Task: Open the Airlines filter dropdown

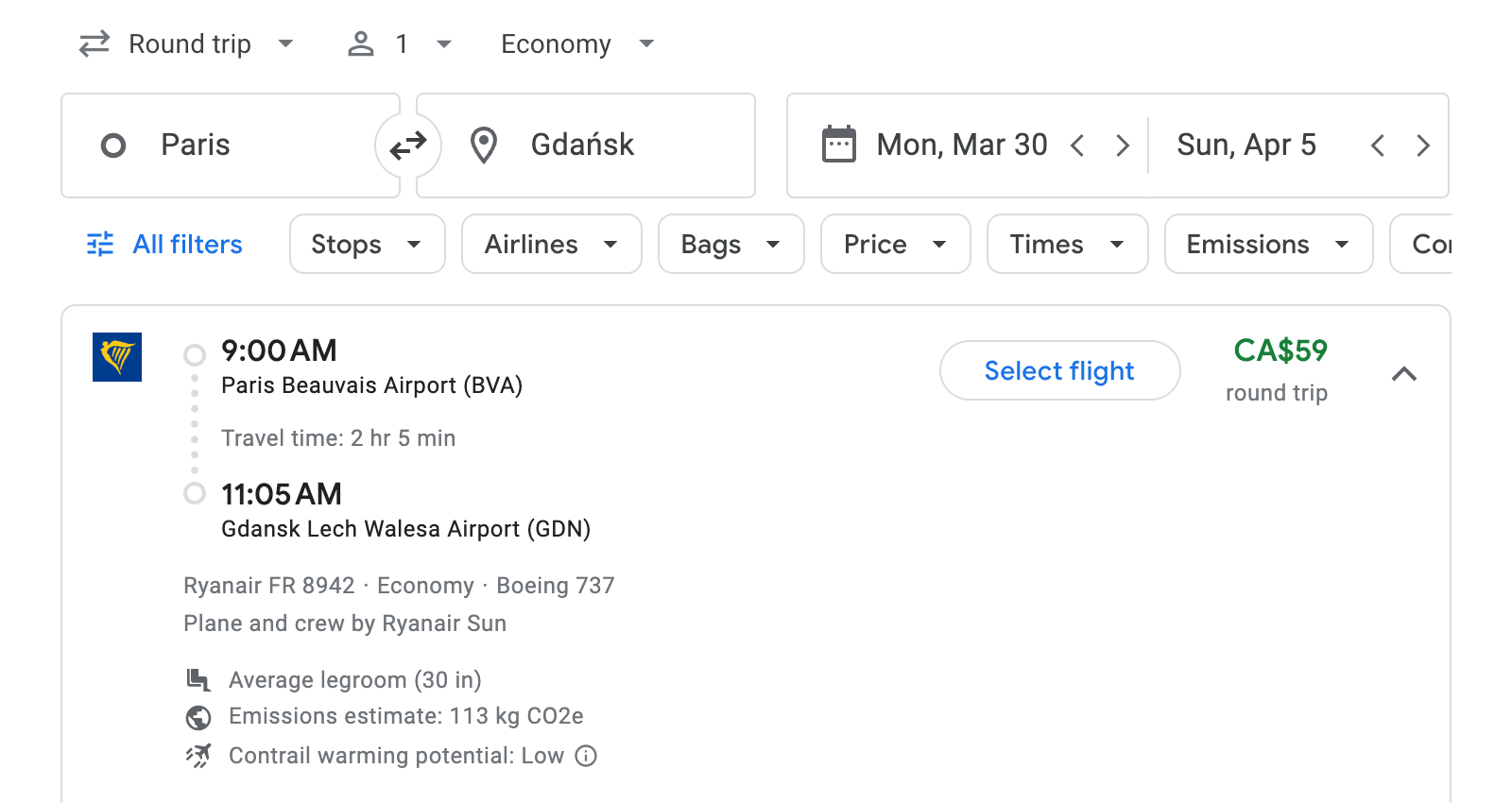Action: (x=551, y=244)
